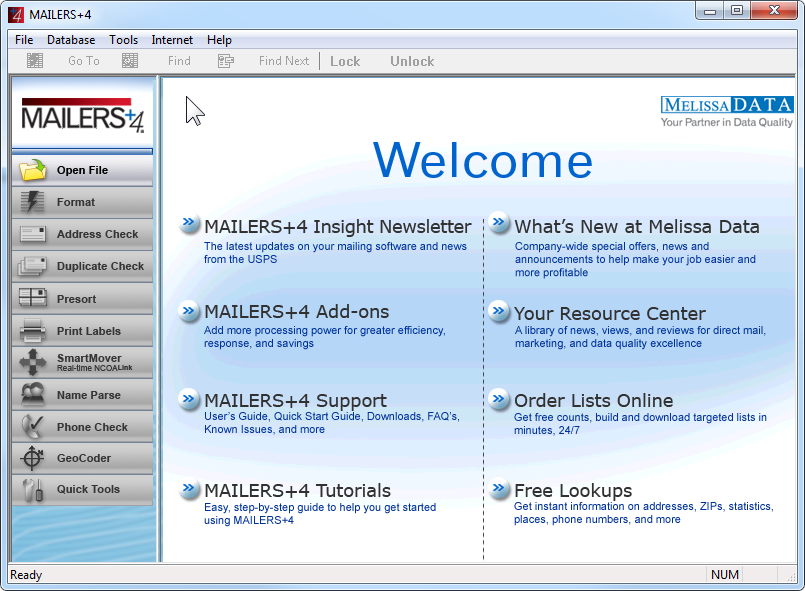805x591 pixels.
Task: Click the Name Parse people icon
Action: 32,394
